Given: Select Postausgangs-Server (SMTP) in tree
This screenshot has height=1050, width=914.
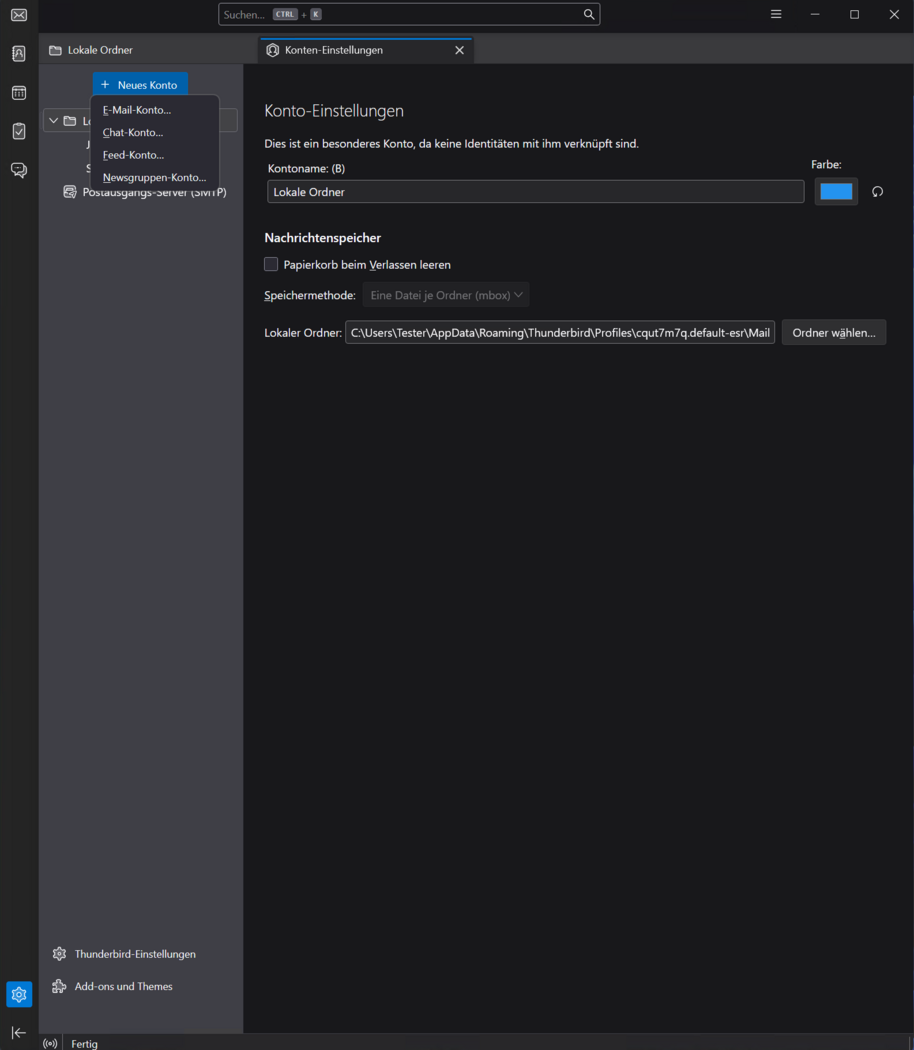Looking at the screenshot, I should [x=154, y=192].
